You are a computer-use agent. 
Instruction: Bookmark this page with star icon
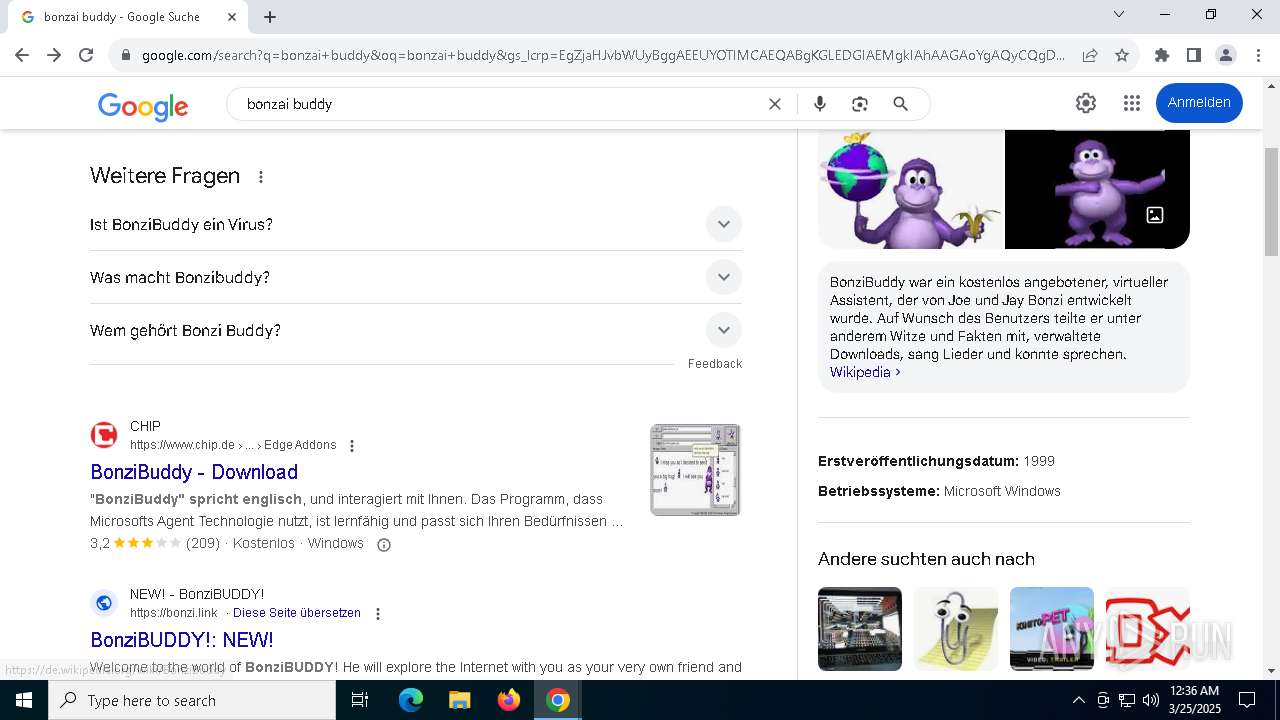coord(1122,55)
